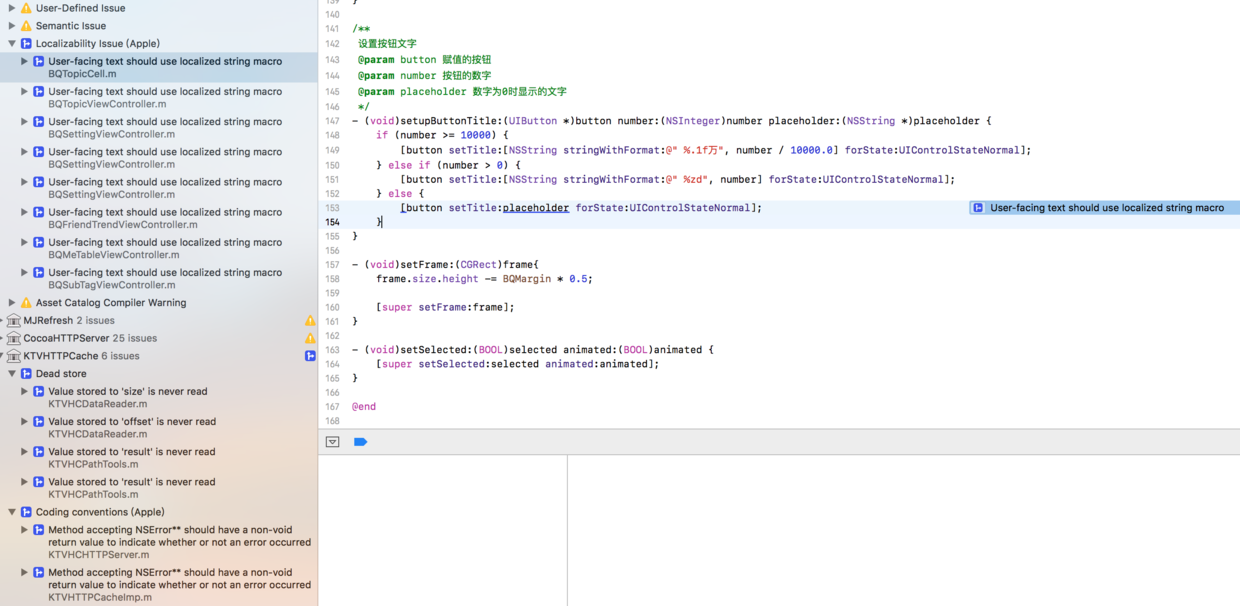
Task: Click the BQMeTableViewController.m analyzer icon
Action: click(x=38, y=242)
